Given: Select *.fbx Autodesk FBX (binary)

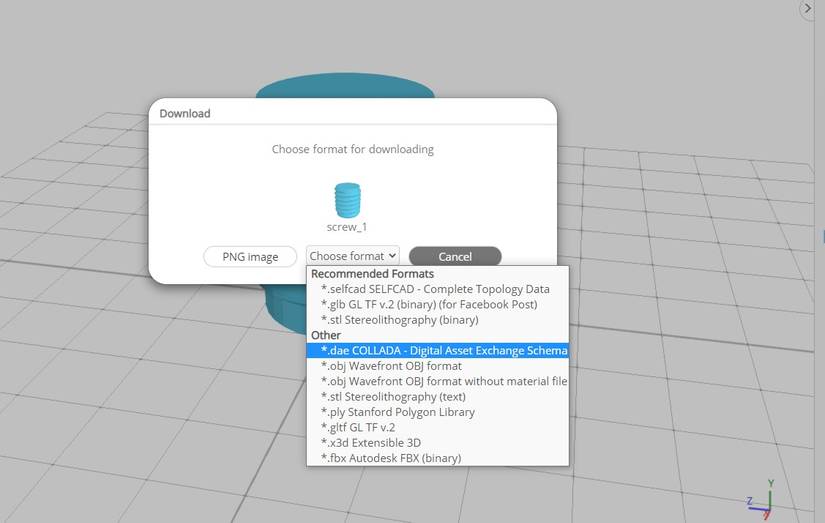Looking at the screenshot, I should point(437,458).
